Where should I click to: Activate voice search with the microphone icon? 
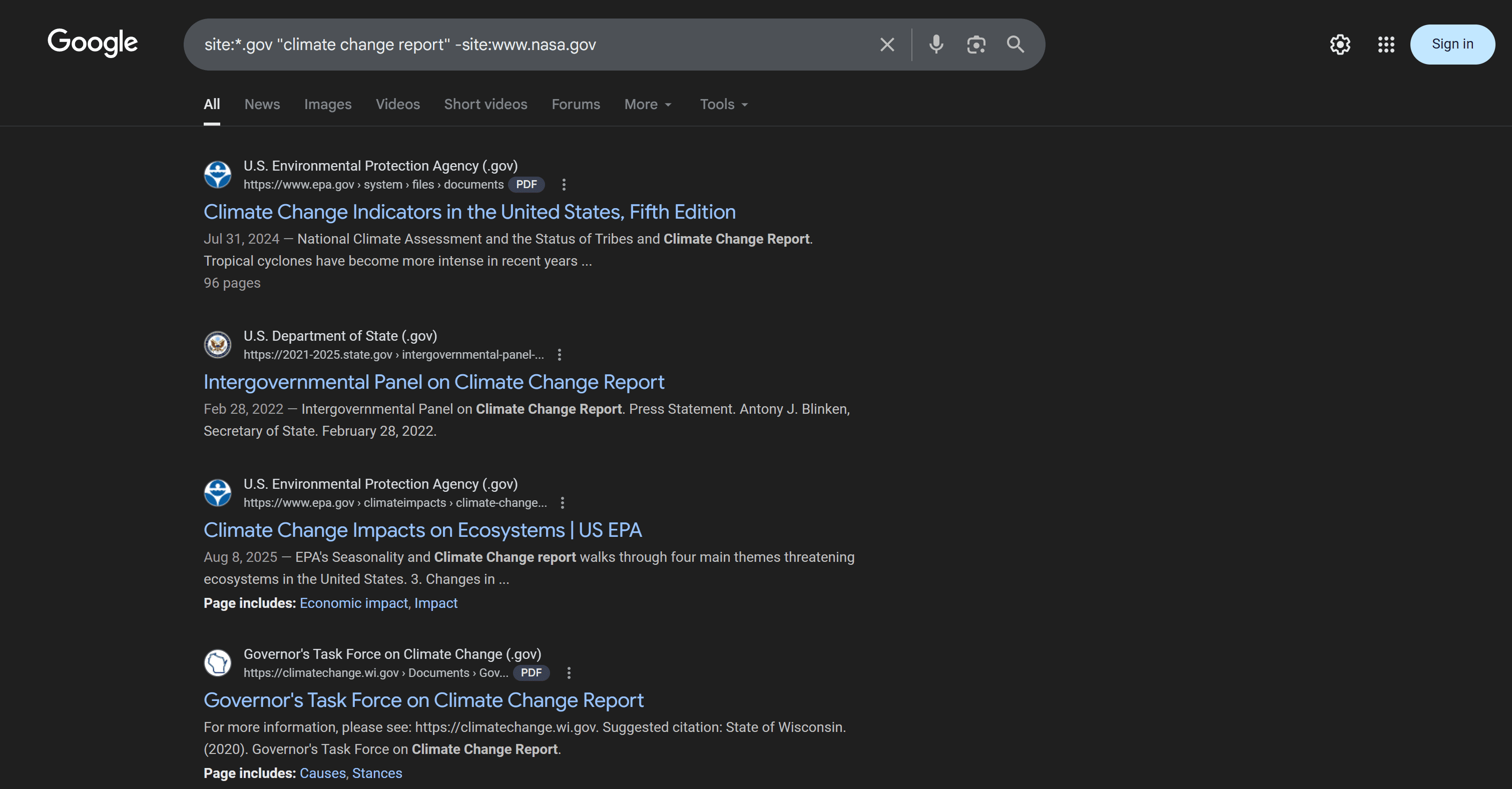pos(935,44)
